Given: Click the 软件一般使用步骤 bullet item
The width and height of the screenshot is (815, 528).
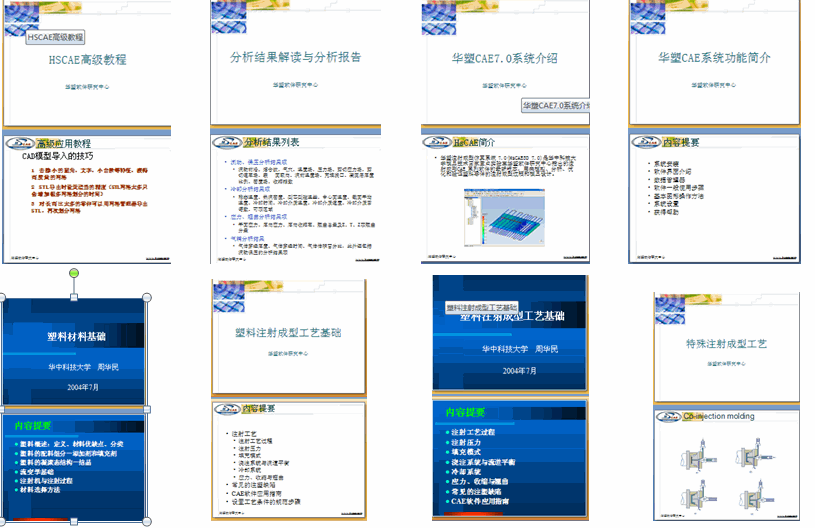Looking at the screenshot, I should click(x=679, y=188).
